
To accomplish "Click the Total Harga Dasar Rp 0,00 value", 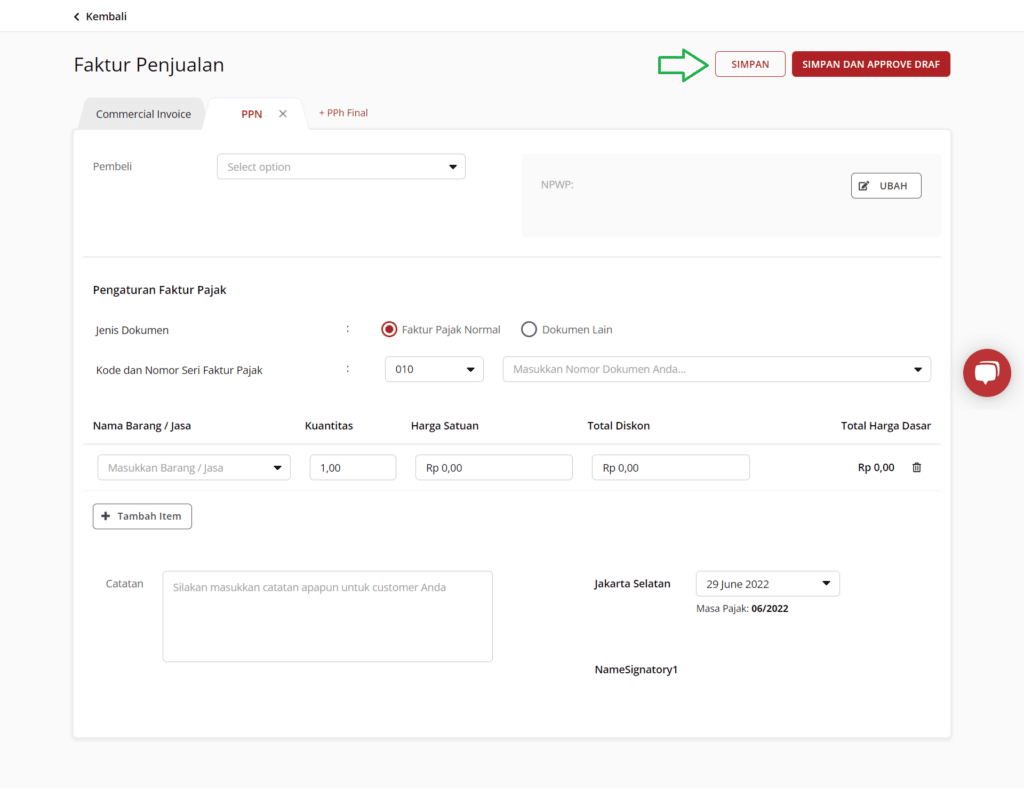I will point(876,467).
